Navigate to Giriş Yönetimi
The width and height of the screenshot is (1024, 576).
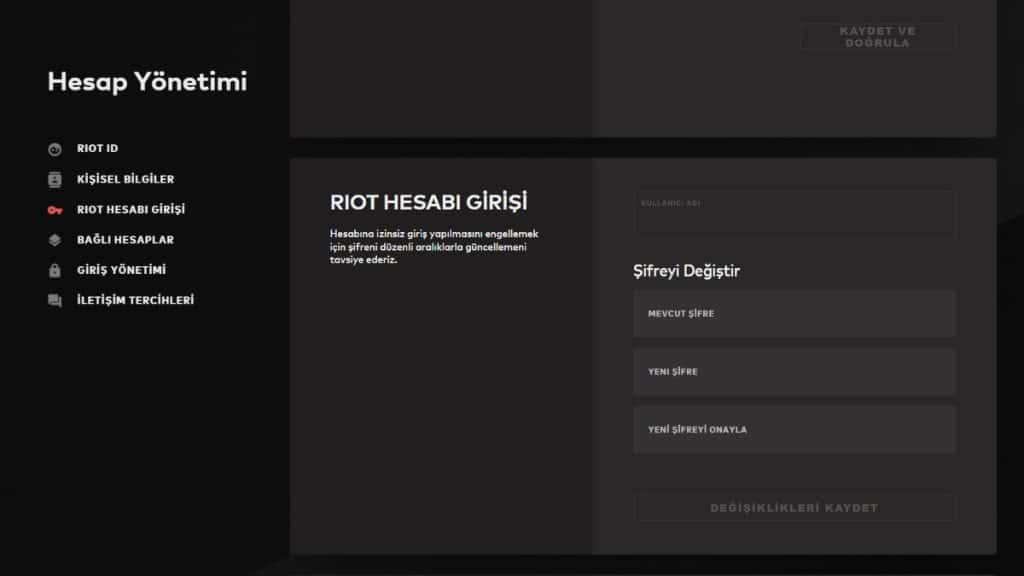tap(121, 270)
